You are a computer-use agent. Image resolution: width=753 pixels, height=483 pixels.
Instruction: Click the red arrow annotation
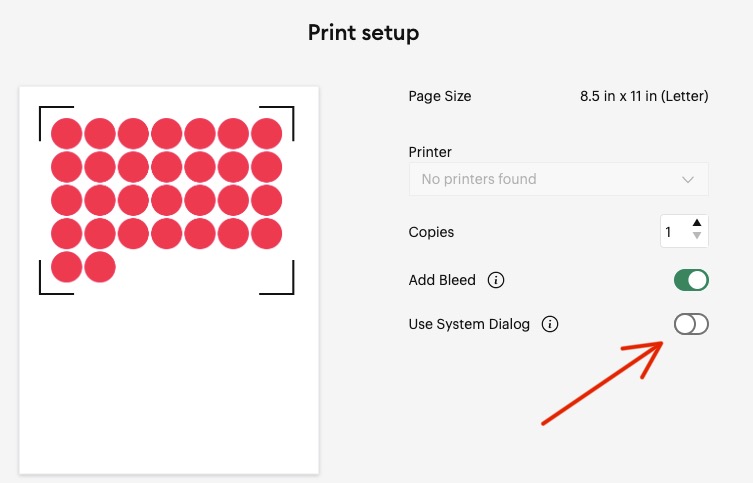point(600,383)
